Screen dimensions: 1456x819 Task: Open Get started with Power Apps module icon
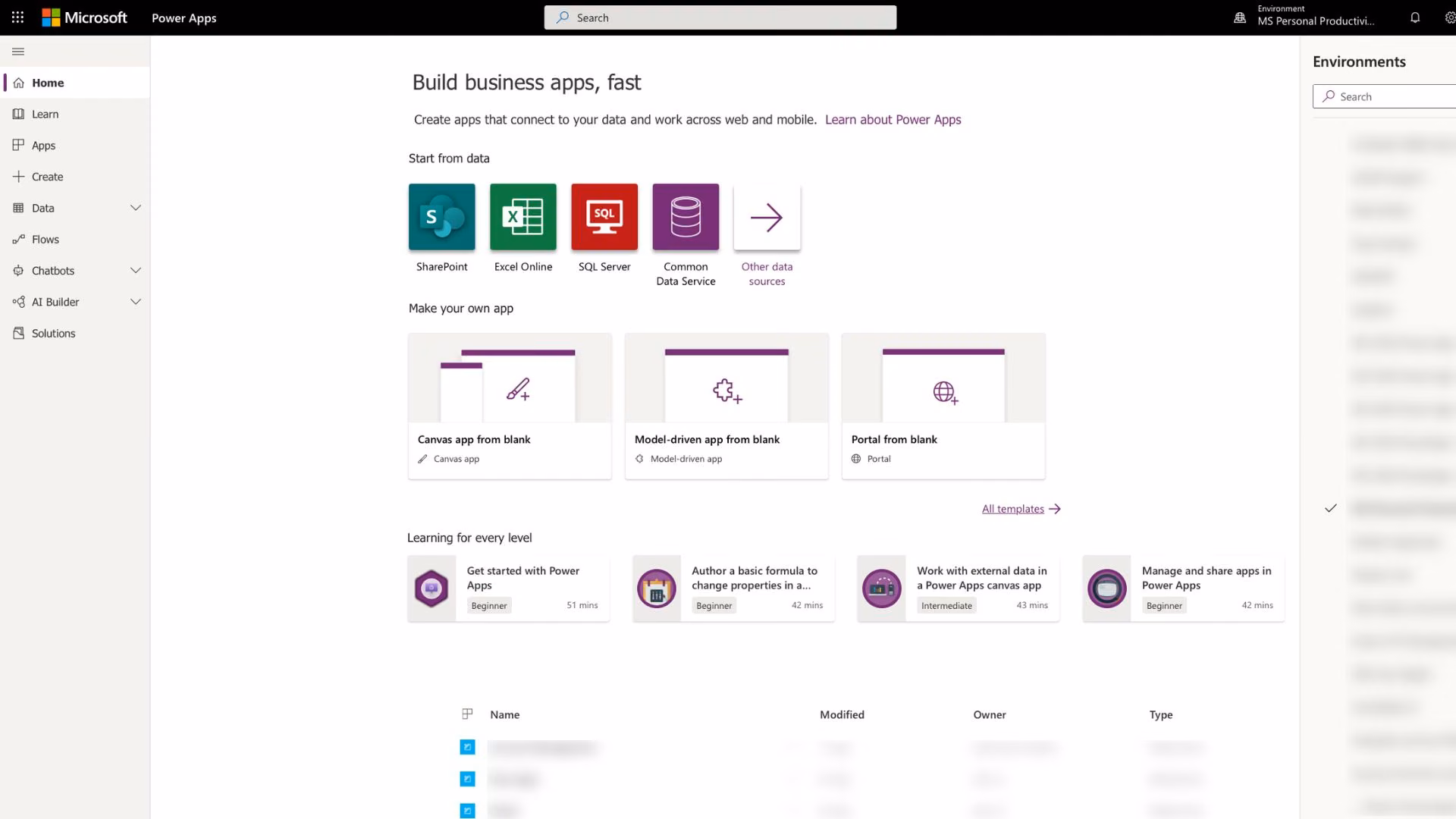tap(431, 588)
